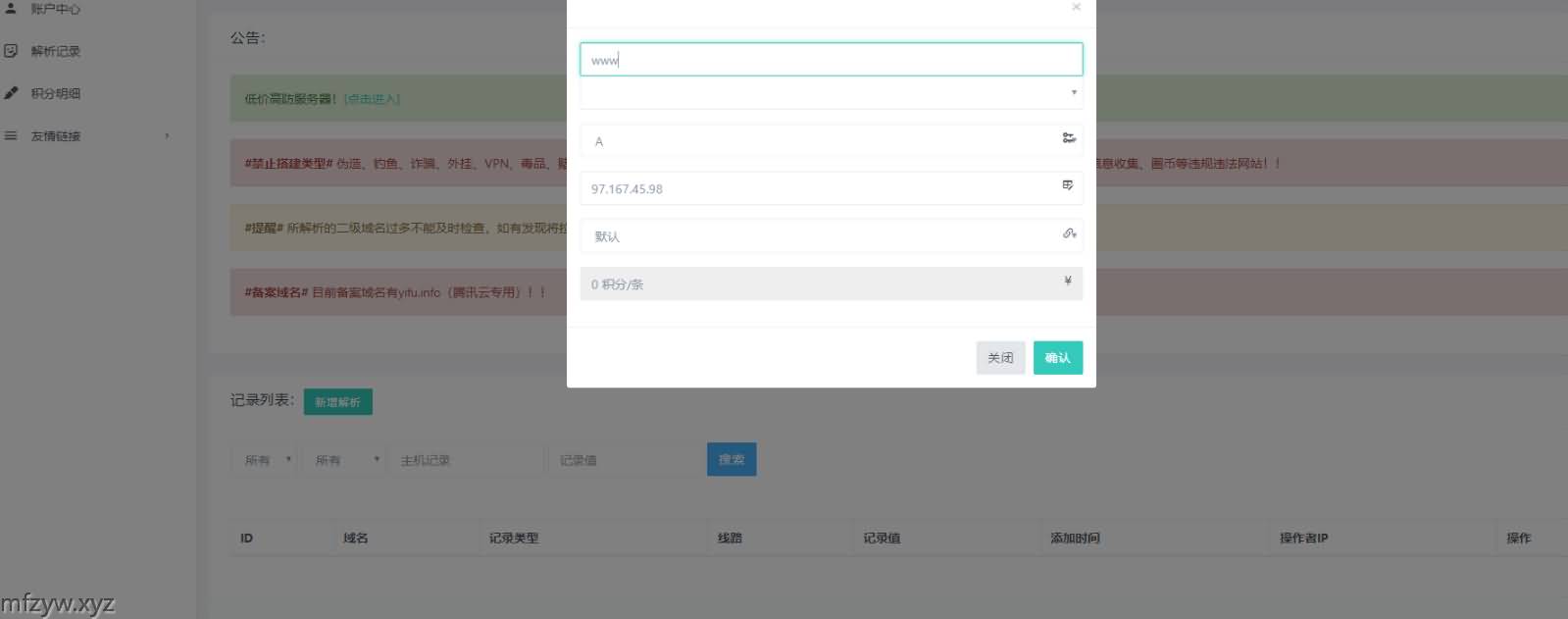Screen dimensions: 1568x619
Task: Open the second 所有 filter dropdown
Action: [x=346, y=460]
